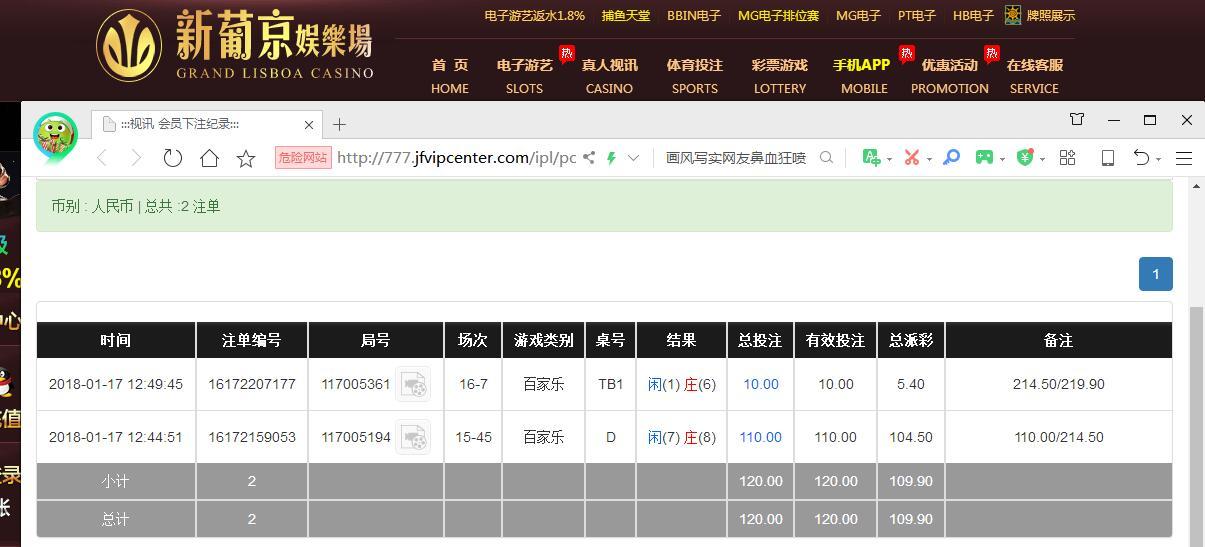1205x547 pixels.
Task: Click the share icon in address bar
Action: coord(589,158)
